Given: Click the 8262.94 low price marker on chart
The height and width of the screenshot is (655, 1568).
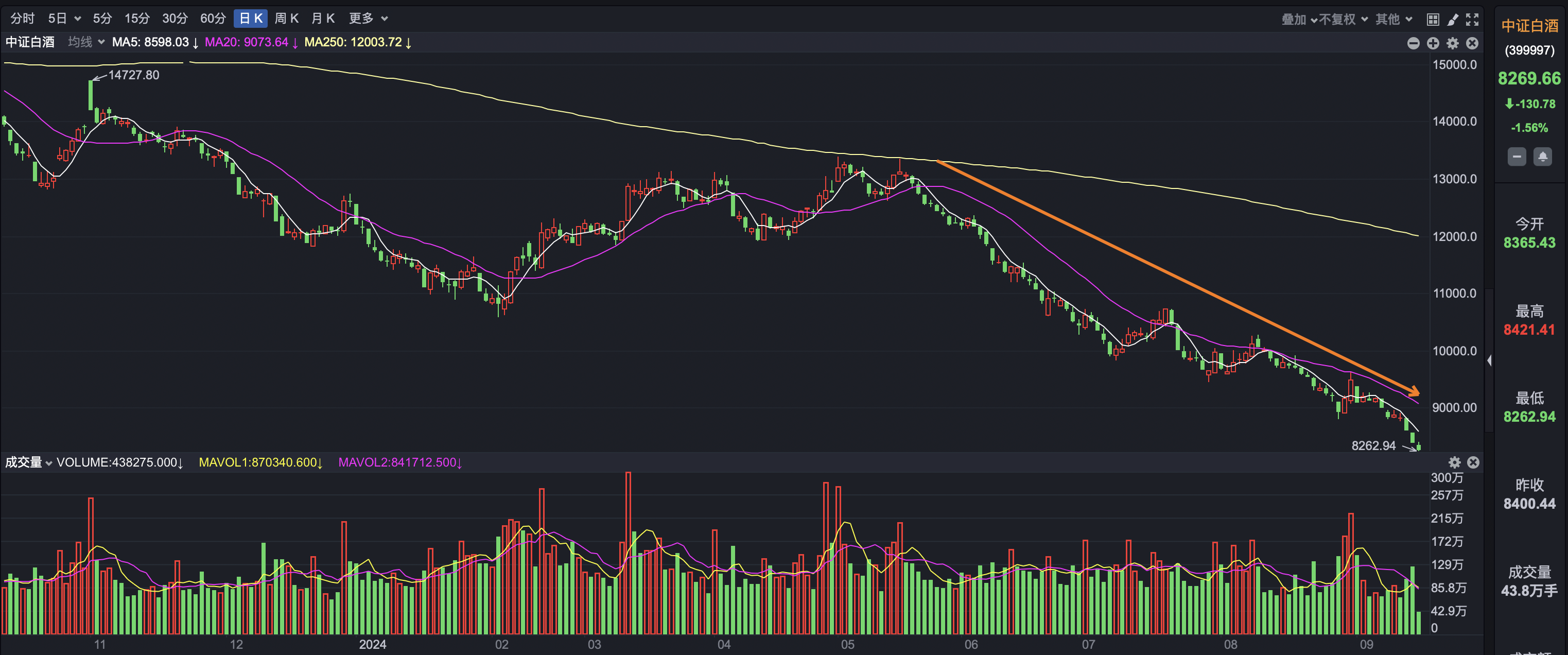Looking at the screenshot, I should click(1374, 445).
